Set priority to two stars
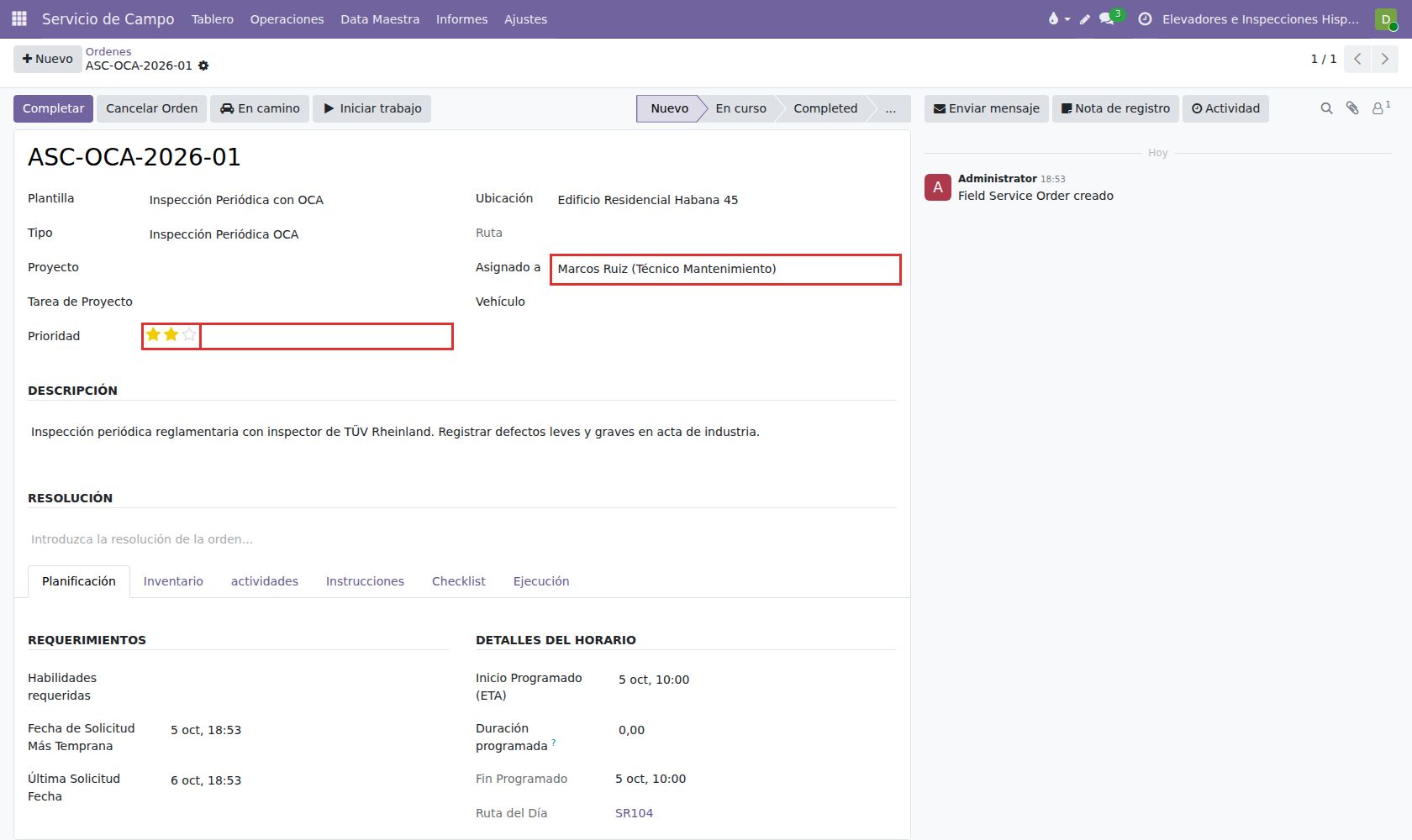Screen dimensions: 1412x840 (x=171, y=335)
